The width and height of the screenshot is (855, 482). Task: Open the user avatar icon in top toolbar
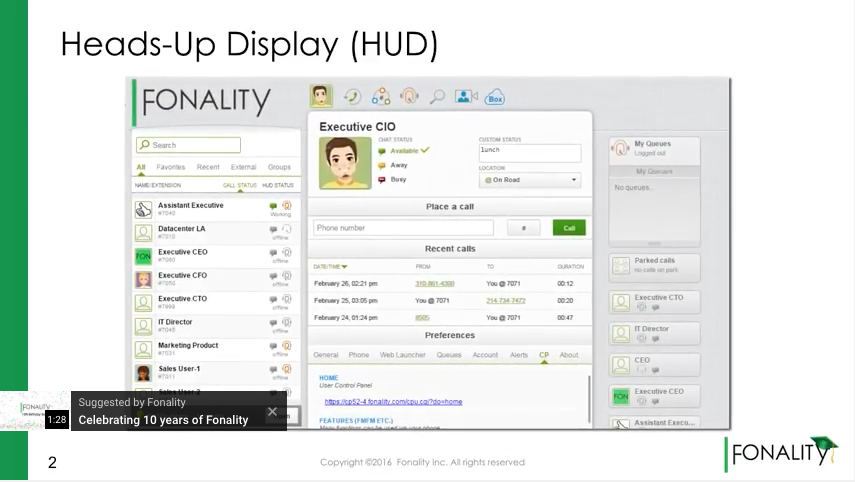[321, 96]
